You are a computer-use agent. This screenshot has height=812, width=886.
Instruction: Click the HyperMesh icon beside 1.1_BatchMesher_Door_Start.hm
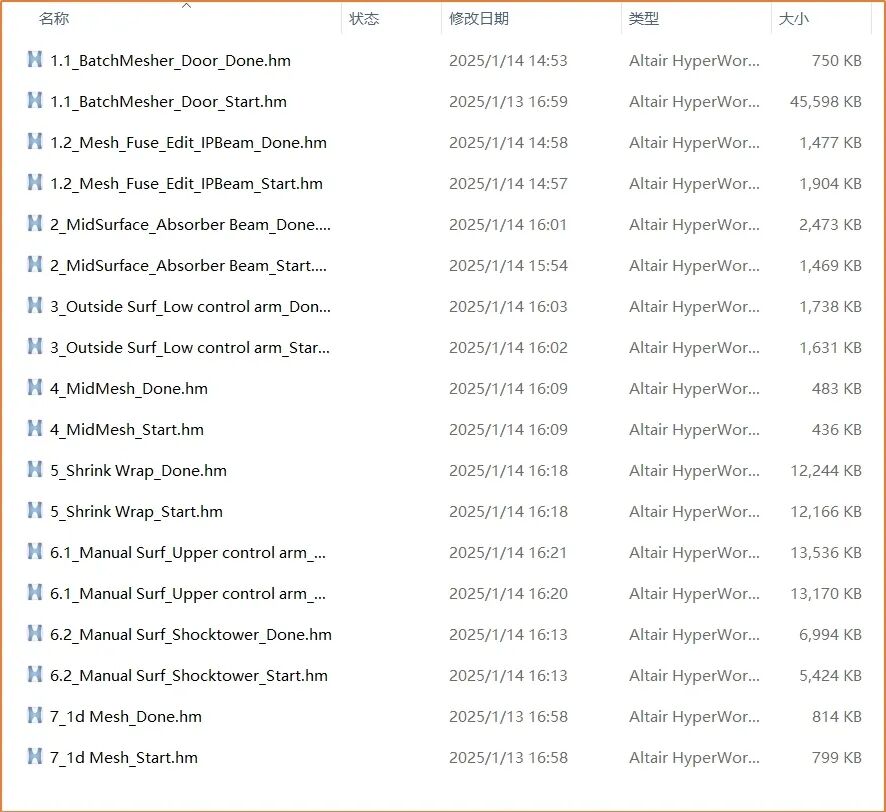coord(35,101)
